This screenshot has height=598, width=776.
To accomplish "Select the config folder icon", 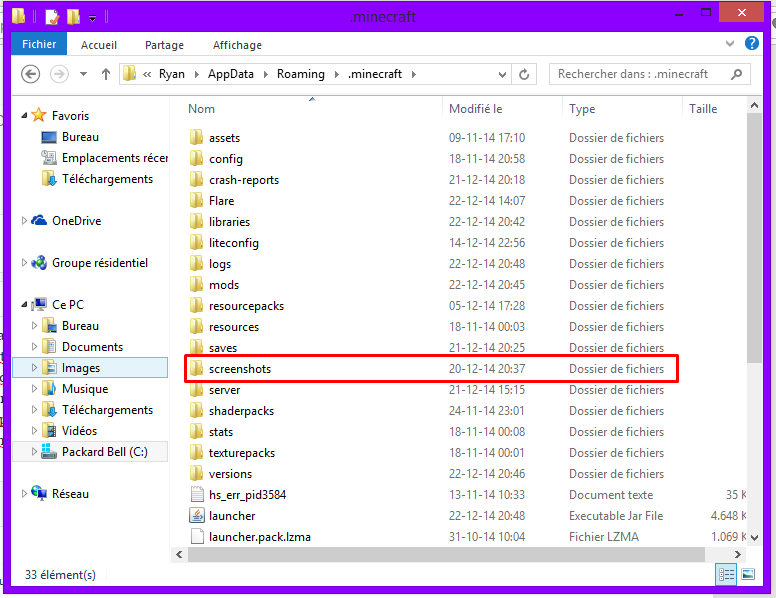I will click(197, 158).
